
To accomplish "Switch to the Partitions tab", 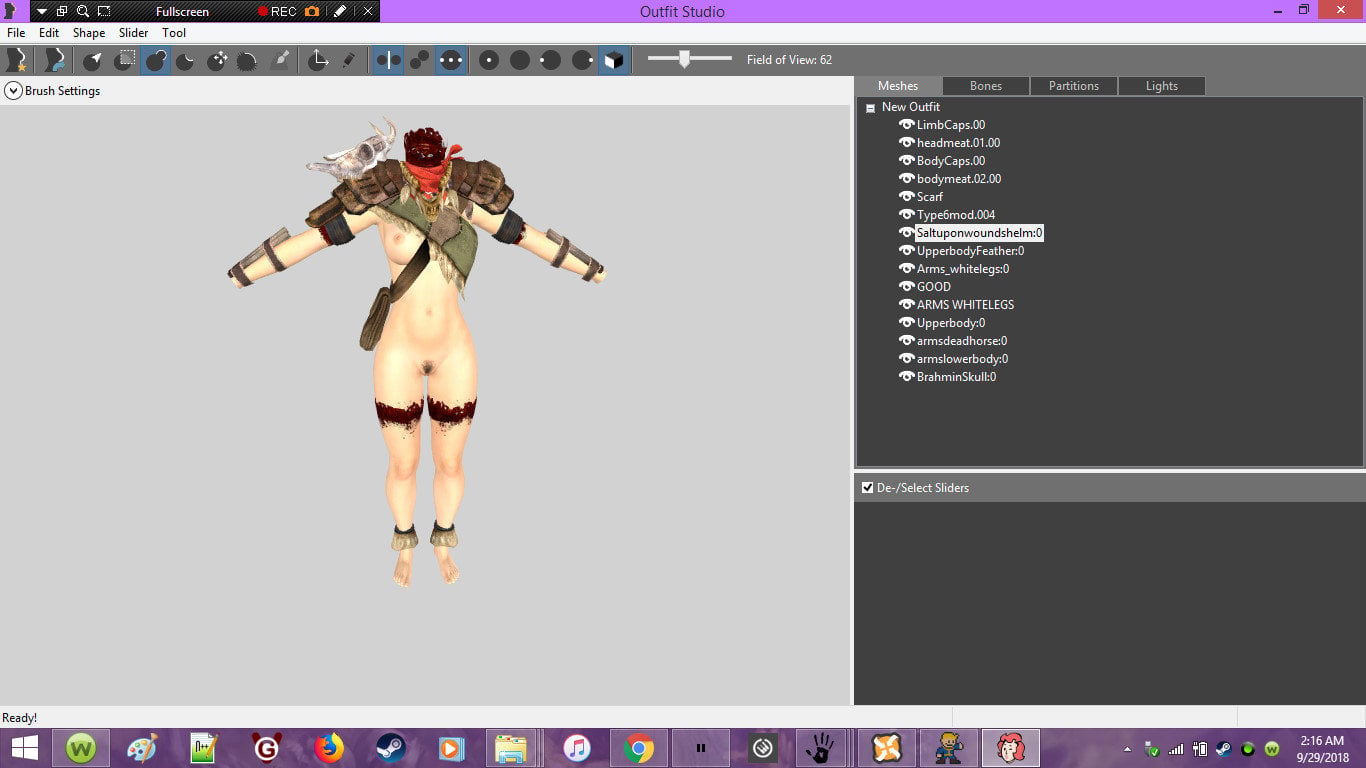I will click(x=1074, y=86).
